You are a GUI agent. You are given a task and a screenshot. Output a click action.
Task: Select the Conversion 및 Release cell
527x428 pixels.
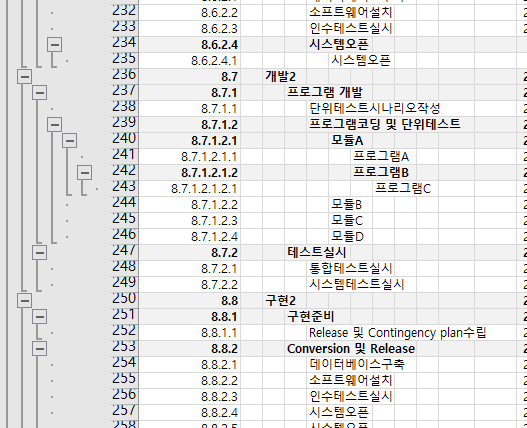[x=351, y=349]
